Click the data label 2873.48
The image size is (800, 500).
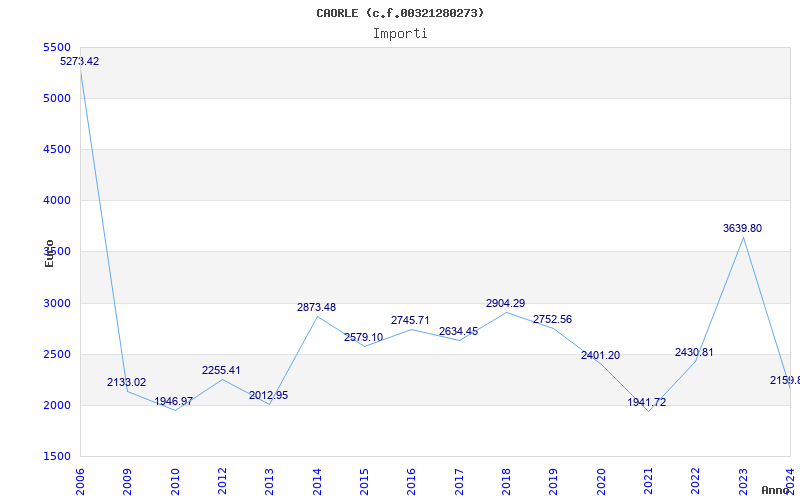click(x=316, y=307)
